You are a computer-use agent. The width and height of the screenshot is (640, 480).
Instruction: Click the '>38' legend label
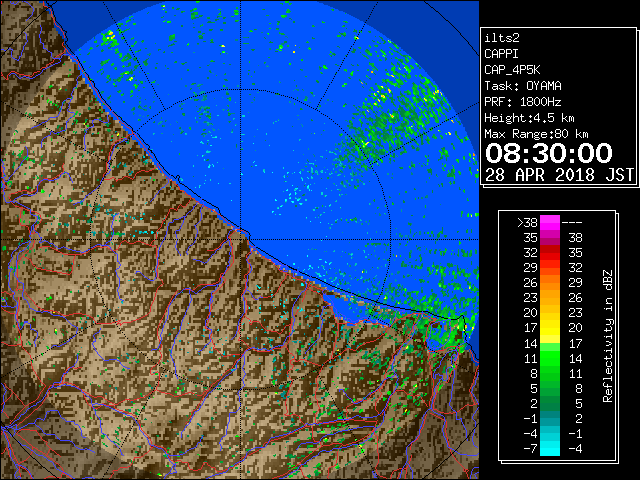[527, 223]
